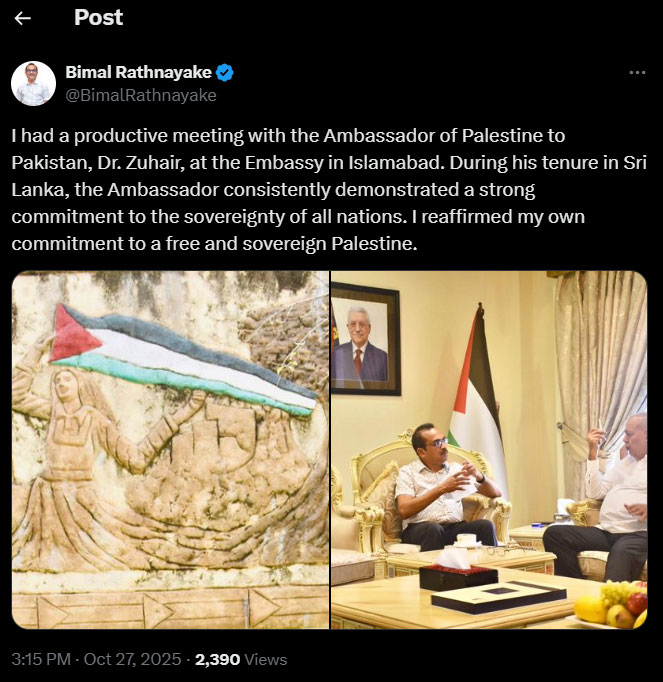
Task: Expand the stone relief carving photo
Action: tap(170, 450)
